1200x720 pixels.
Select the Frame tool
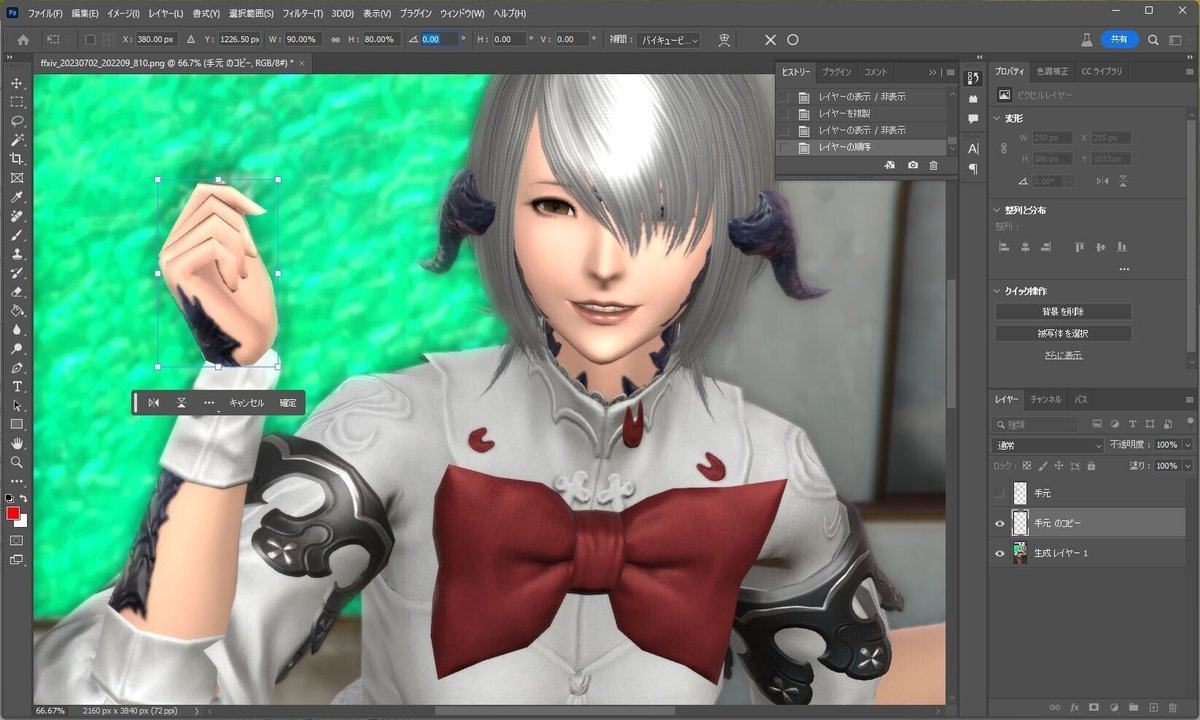[x=17, y=178]
